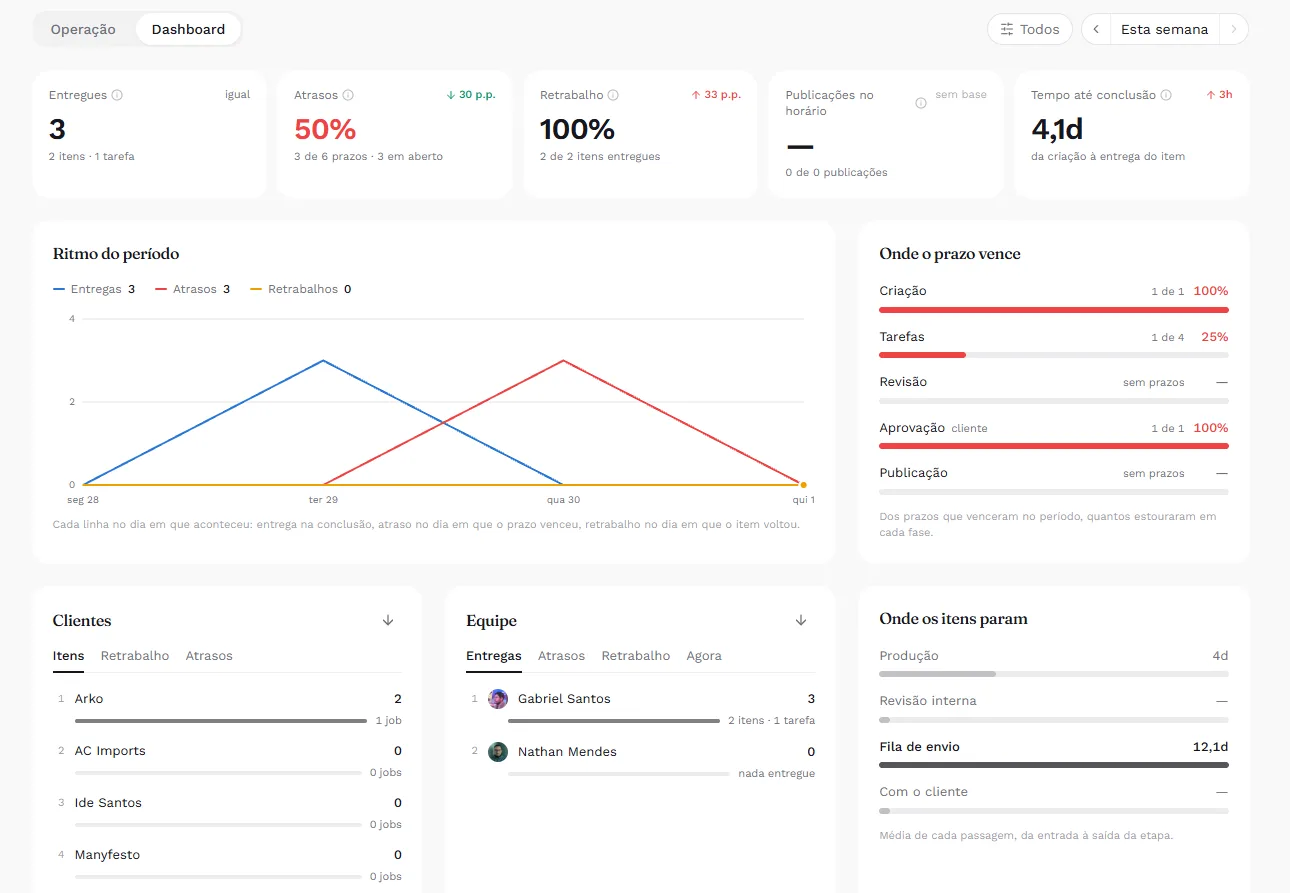Viewport: 1290px width, 893px height.
Task: Click the Nathan Mendes name in Equipe
Action: [x=567, y=752]
